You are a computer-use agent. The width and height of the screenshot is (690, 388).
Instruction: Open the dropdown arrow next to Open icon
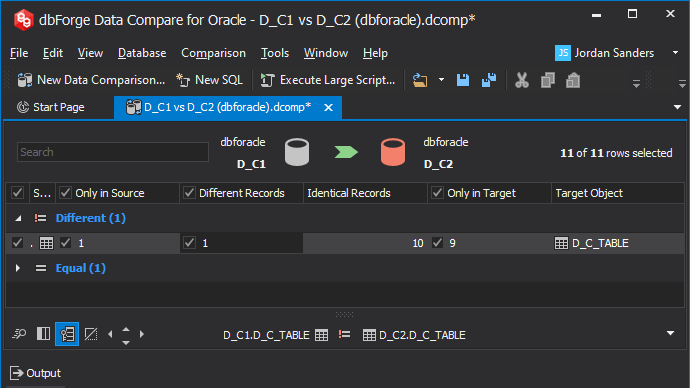click(x=441, y=80)
